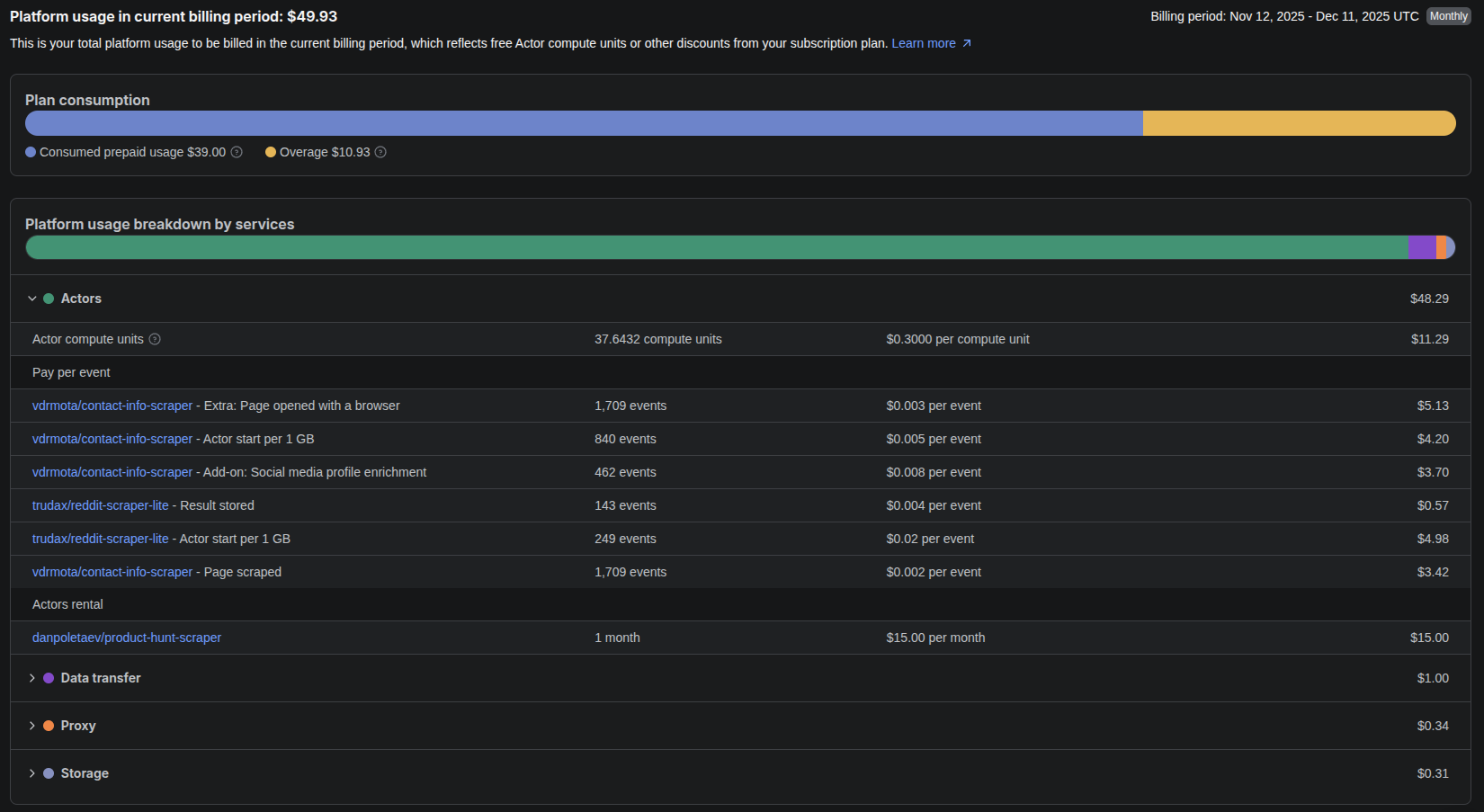This screenshot has width=1484, height=812.
Task: Click help icon next to Overage amount
Action: coord(380,153)
